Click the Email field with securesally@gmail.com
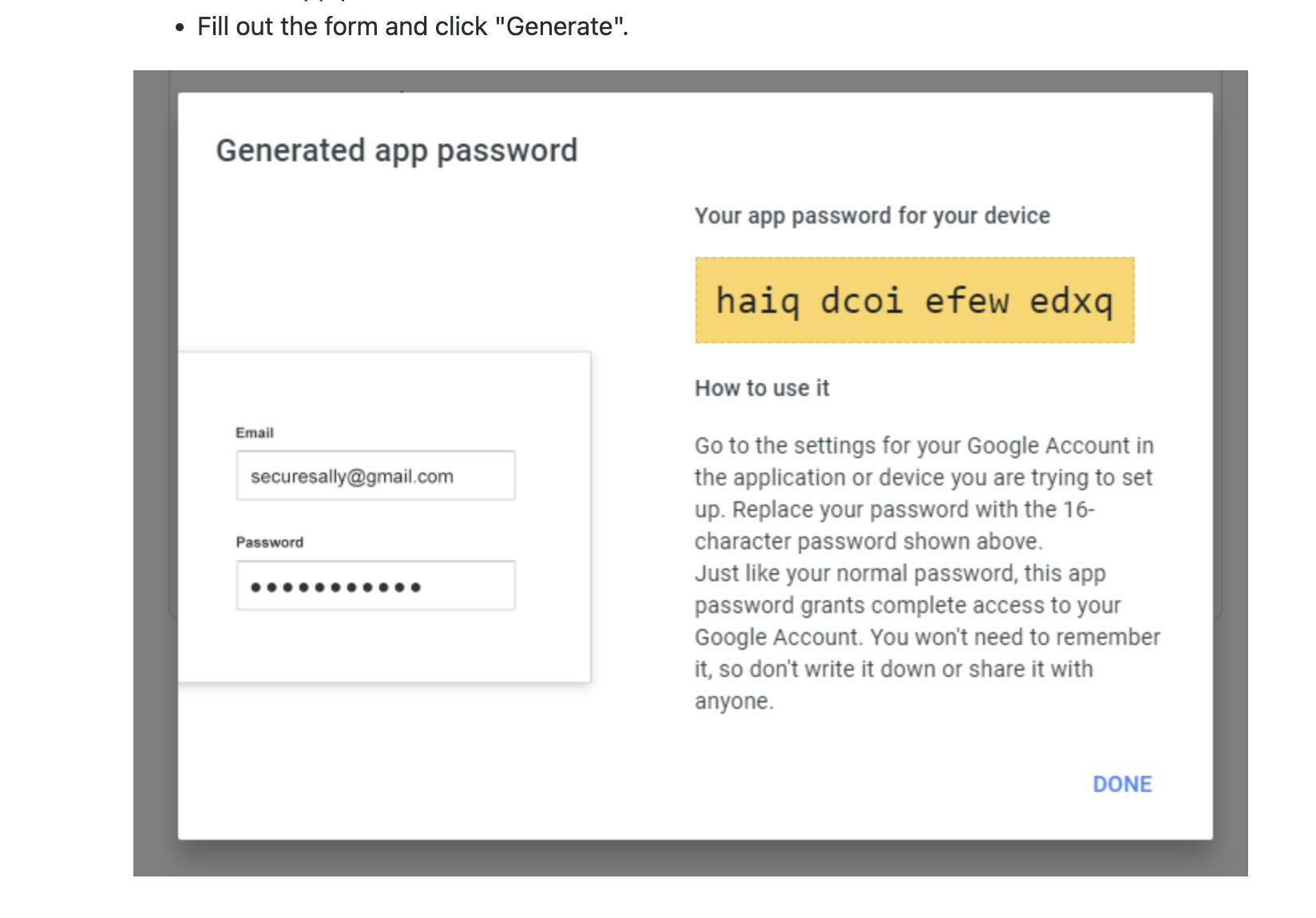This screenshot has height=918, width=1316. pyautogui.click(x=375, y=476)
